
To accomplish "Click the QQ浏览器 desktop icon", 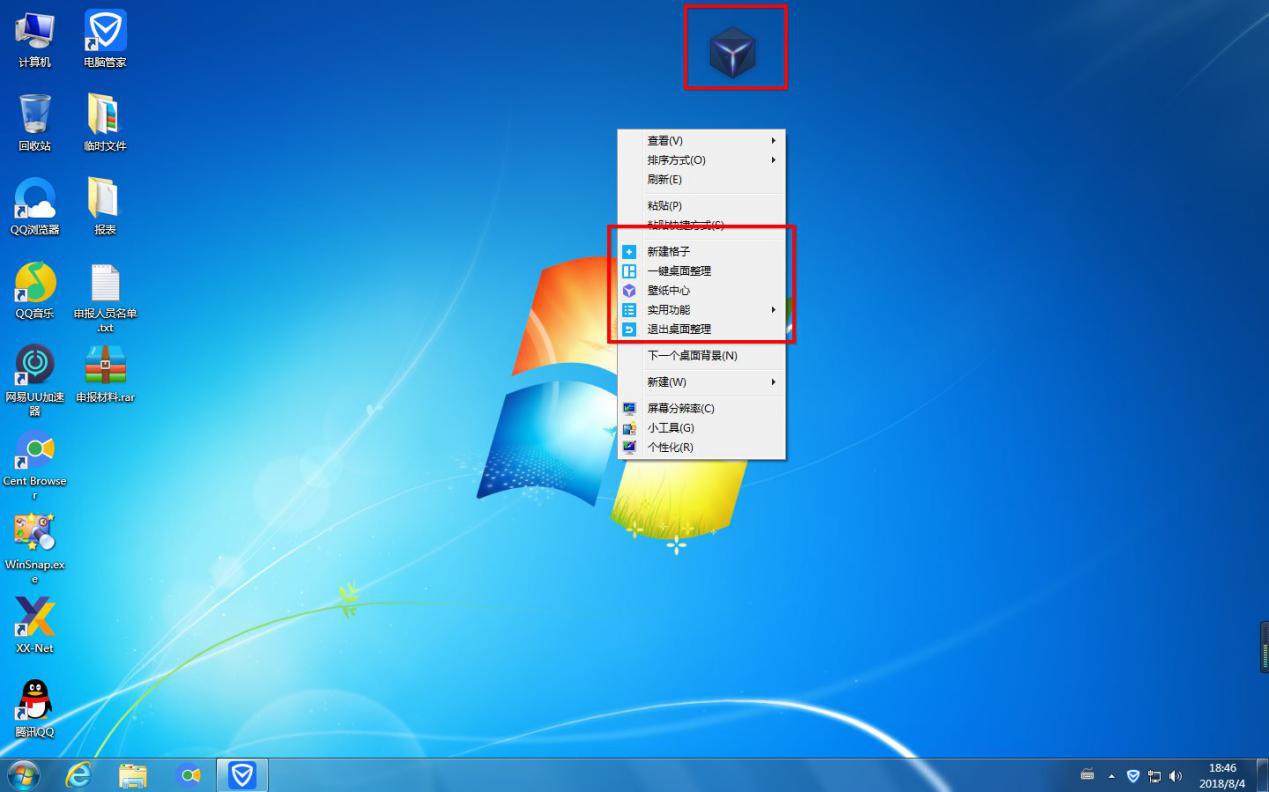I will coord(35,200).
